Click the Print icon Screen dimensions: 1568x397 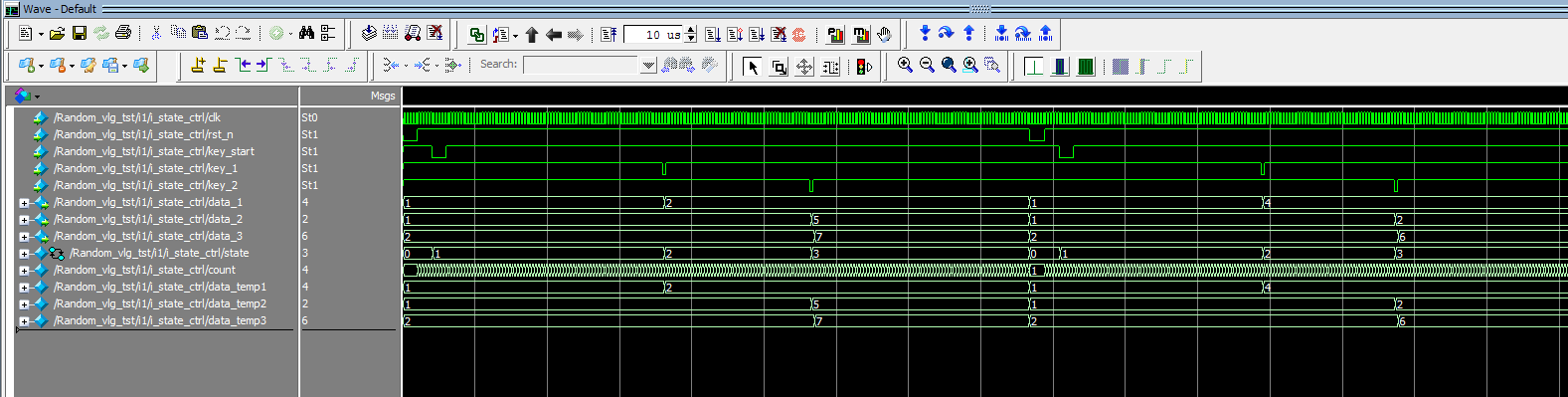pos(123,34)
